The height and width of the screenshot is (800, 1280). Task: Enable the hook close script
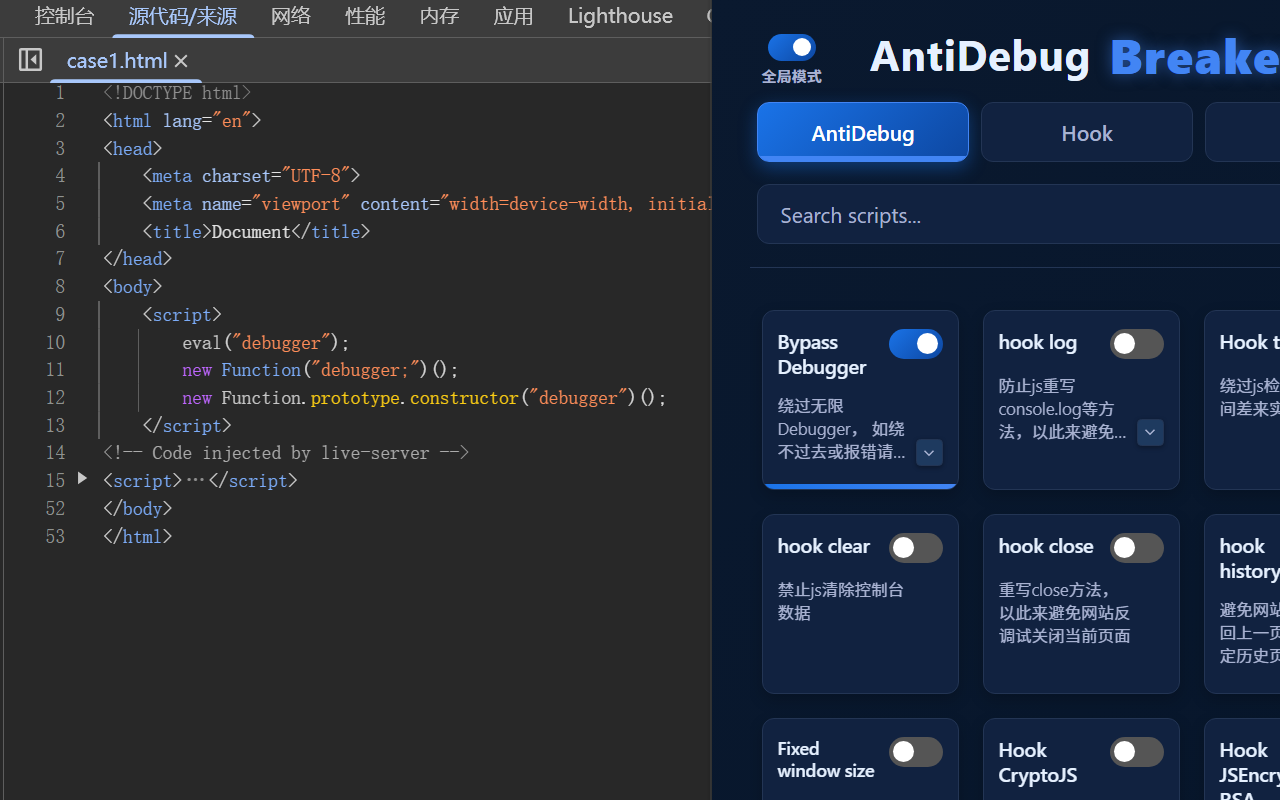(x=1136, y=547)
